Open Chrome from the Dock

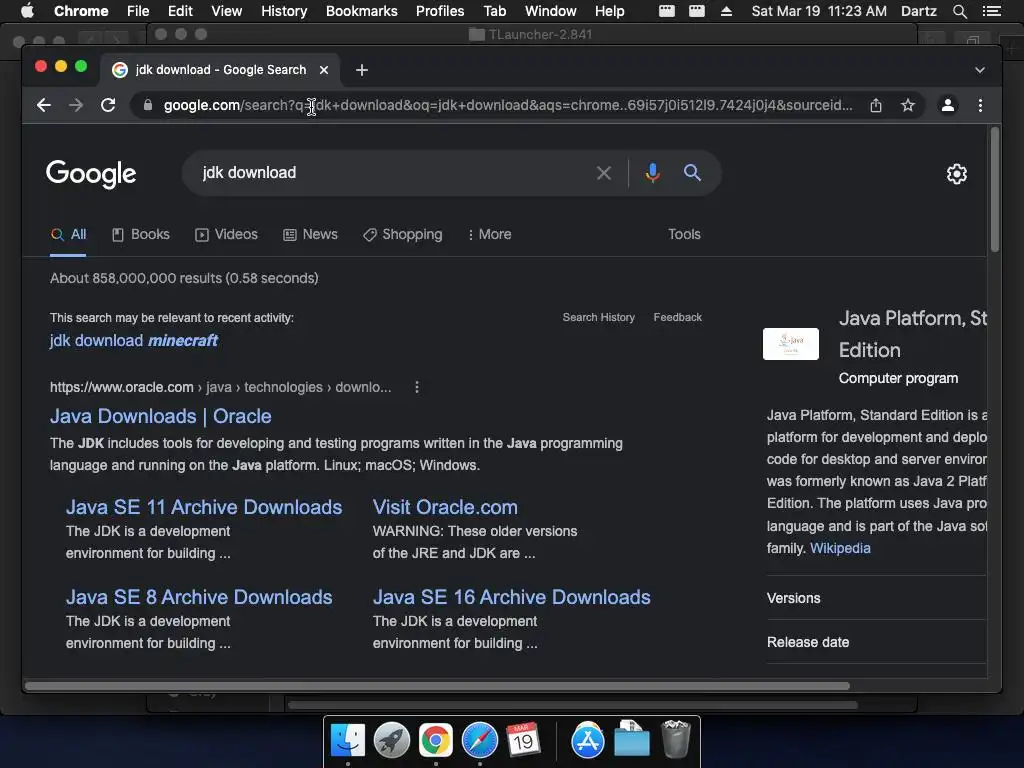(436, 741)
